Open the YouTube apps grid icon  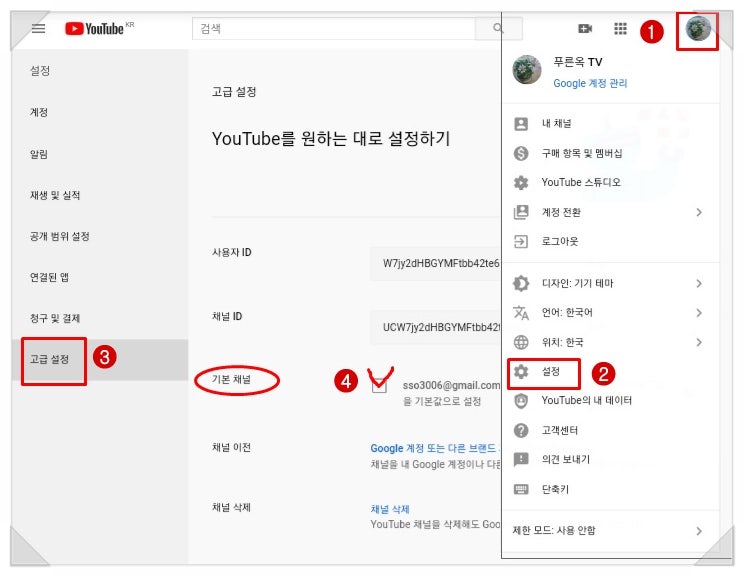coord(620,29)
